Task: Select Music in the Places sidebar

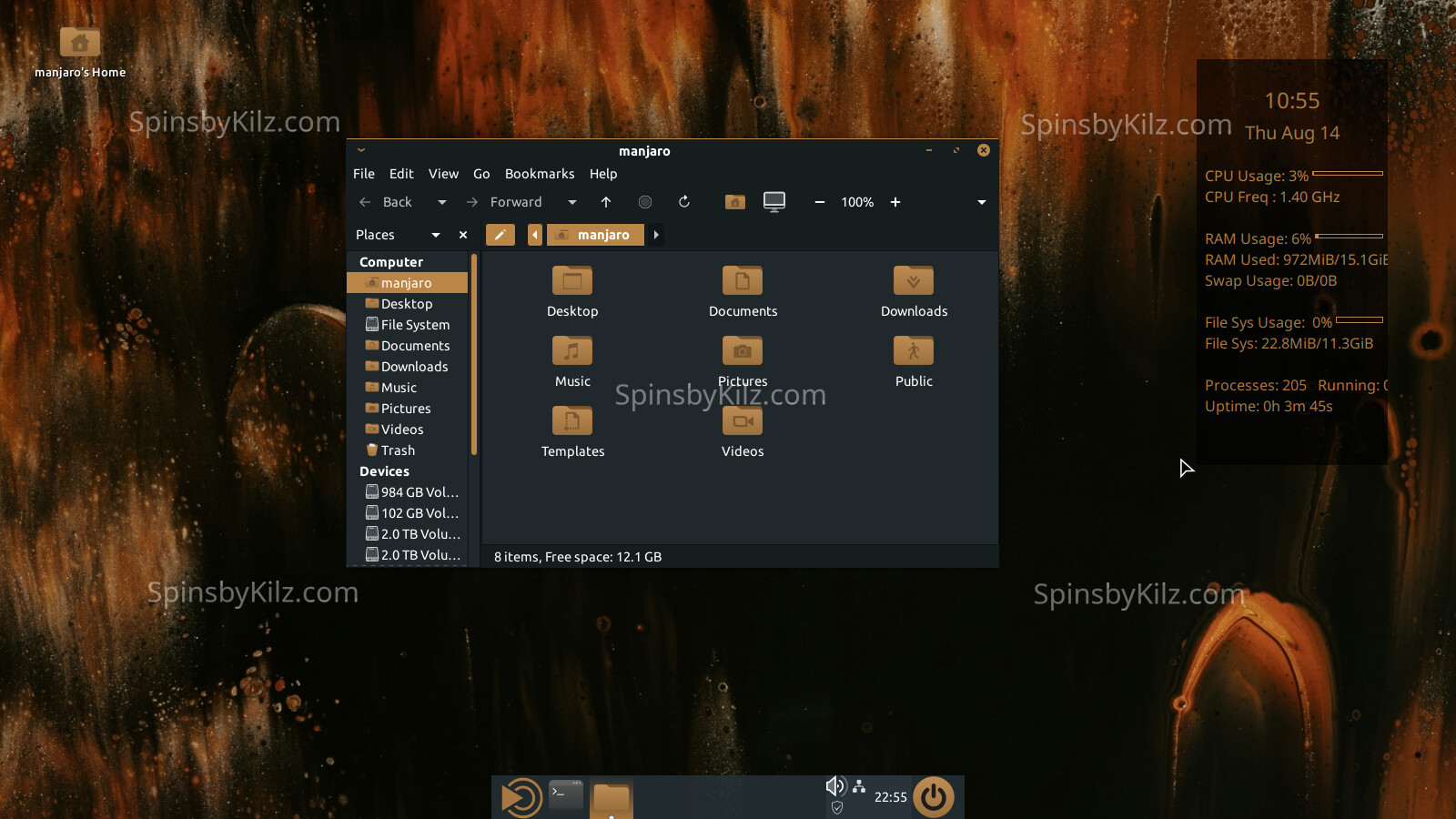Action: 408,388
